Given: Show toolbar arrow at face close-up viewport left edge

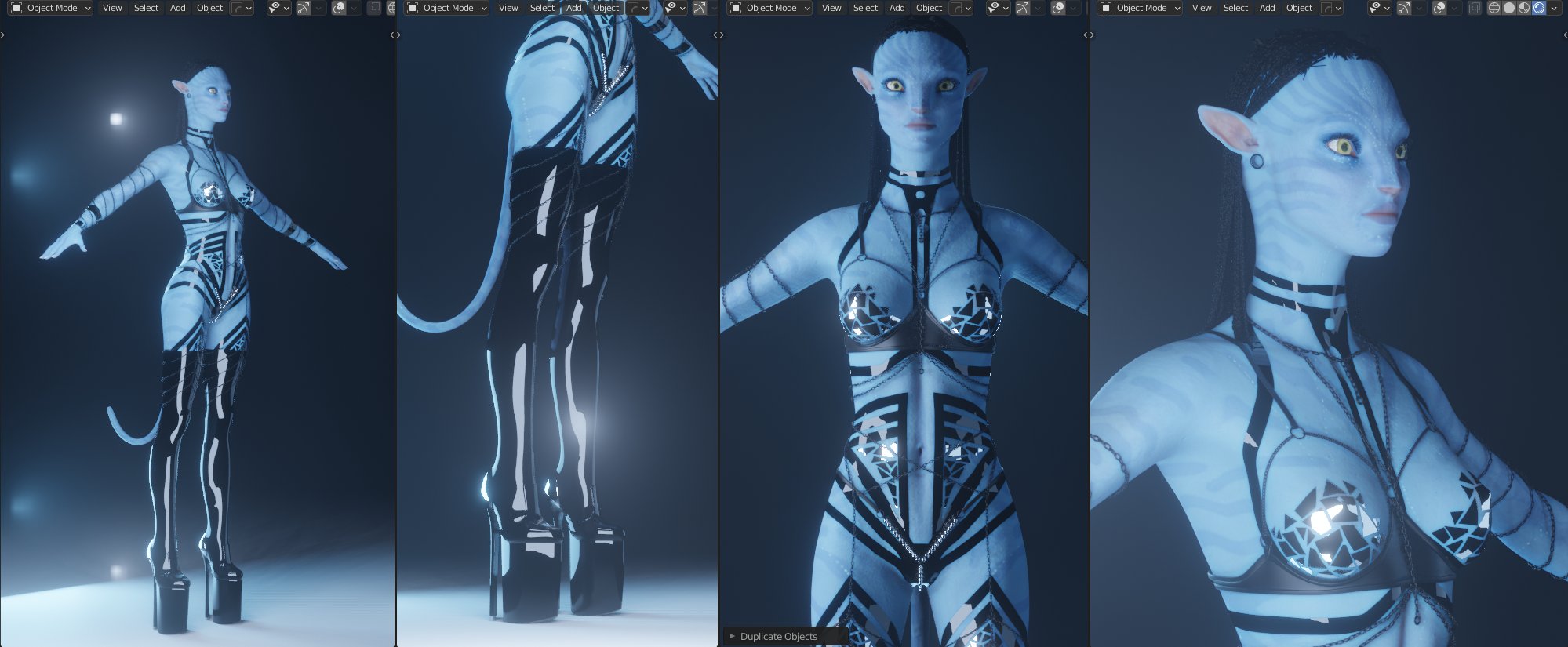Looking at the screenshot, I should pos(1092,35).
